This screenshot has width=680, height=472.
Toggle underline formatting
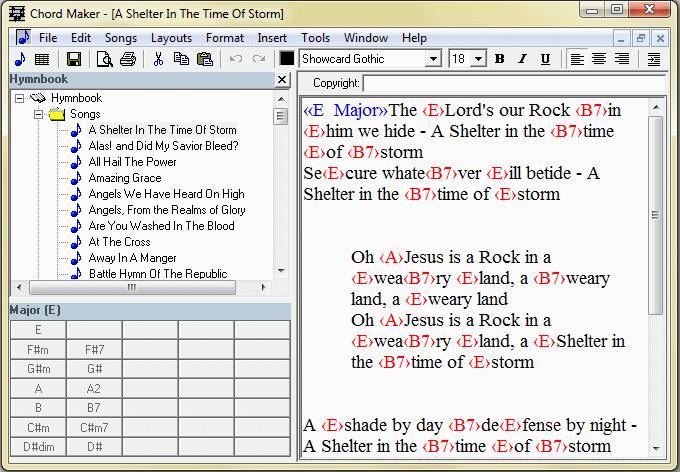click(x=545, y=59)
